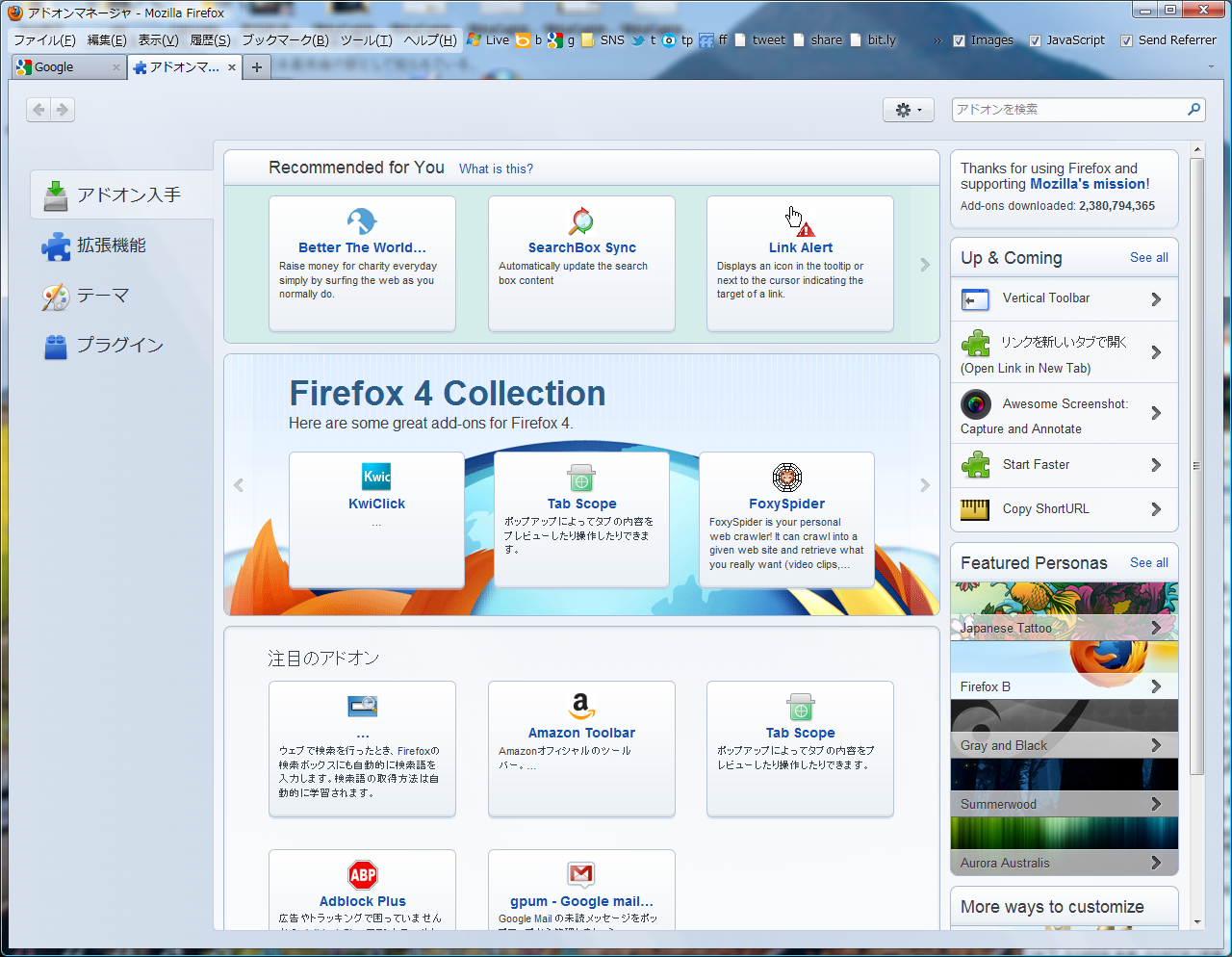Viewport: 1232px width, 957px height.
Task: Open the tab list dropdown arrow
Action: coord(1211,66)
